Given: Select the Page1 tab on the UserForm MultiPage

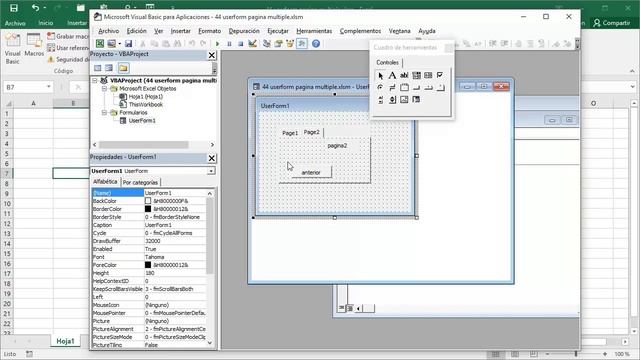Looking at the screenshot, I should pyautogui.click(x=290, y=133).
